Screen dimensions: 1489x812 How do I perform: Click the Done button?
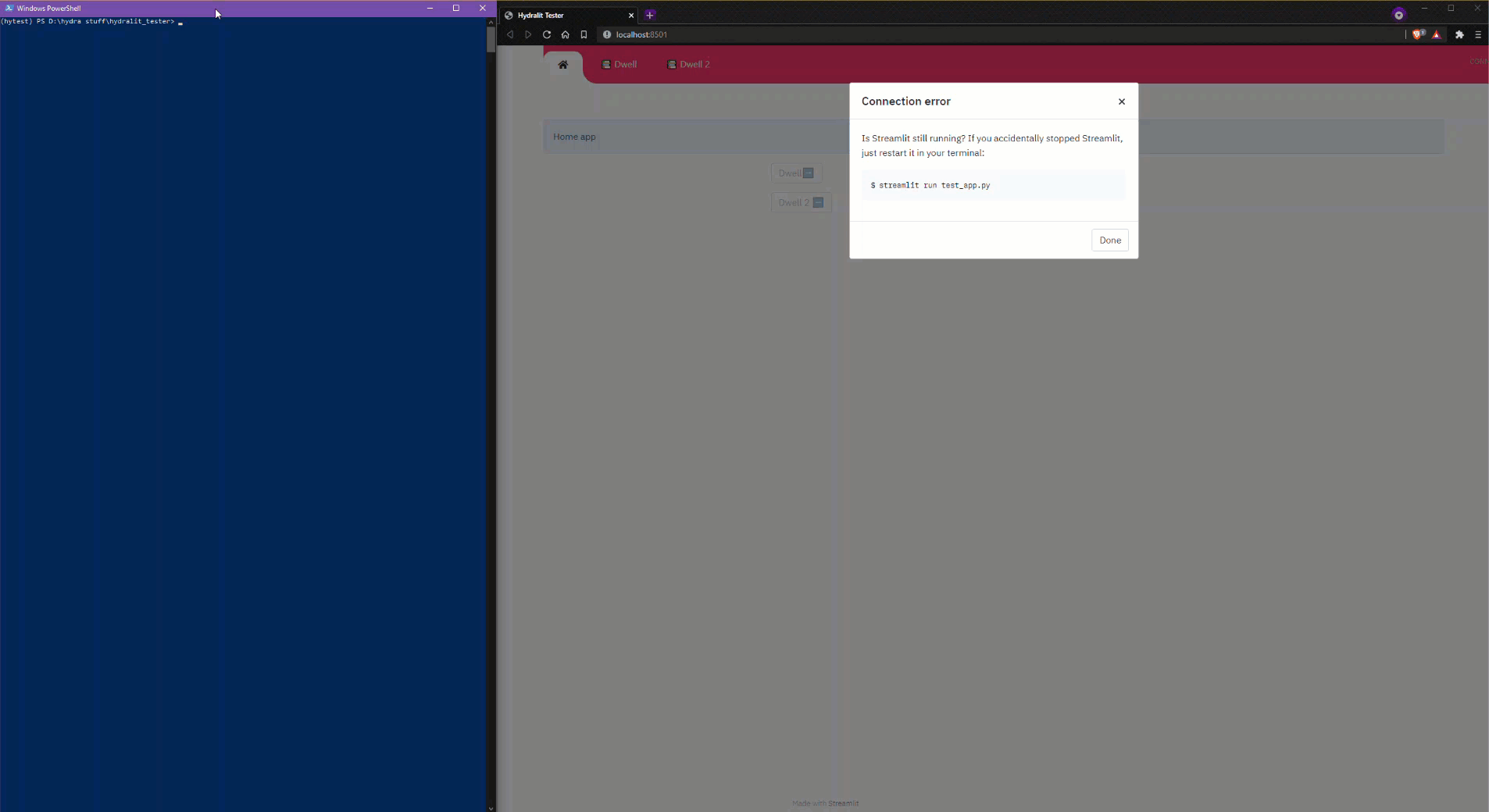(x=1110, y=240)
